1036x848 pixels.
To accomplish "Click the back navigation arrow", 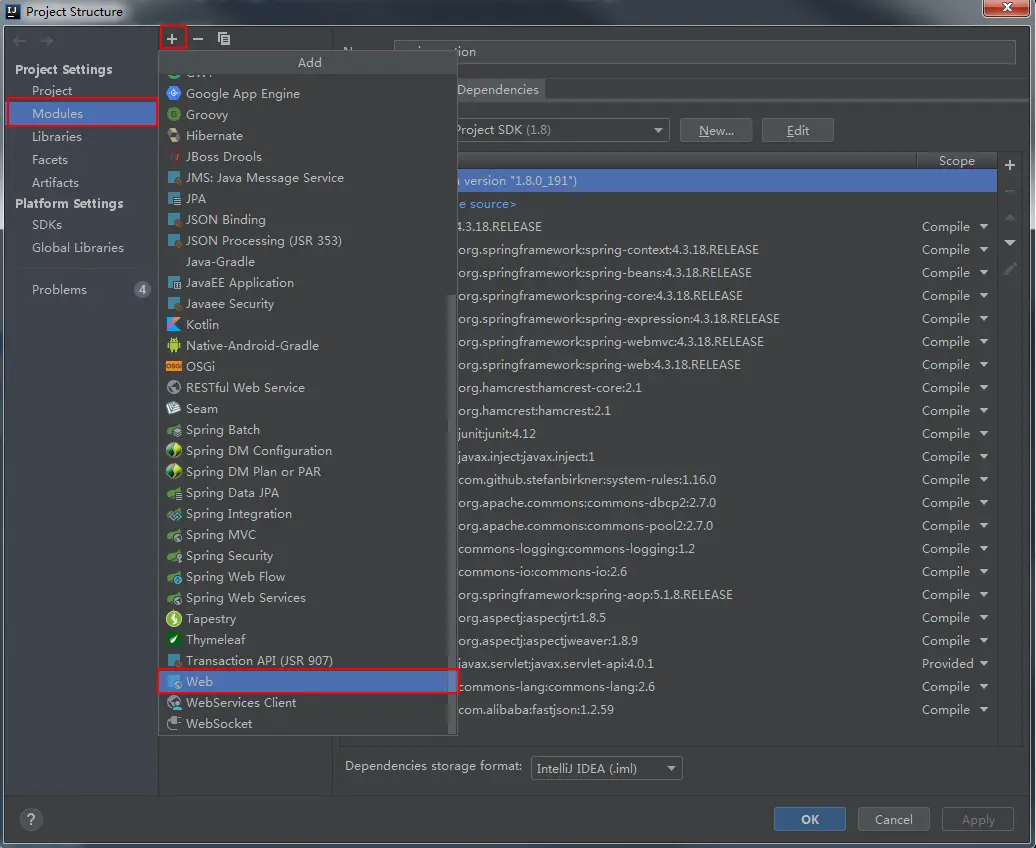I will click(x=20, y=41).
